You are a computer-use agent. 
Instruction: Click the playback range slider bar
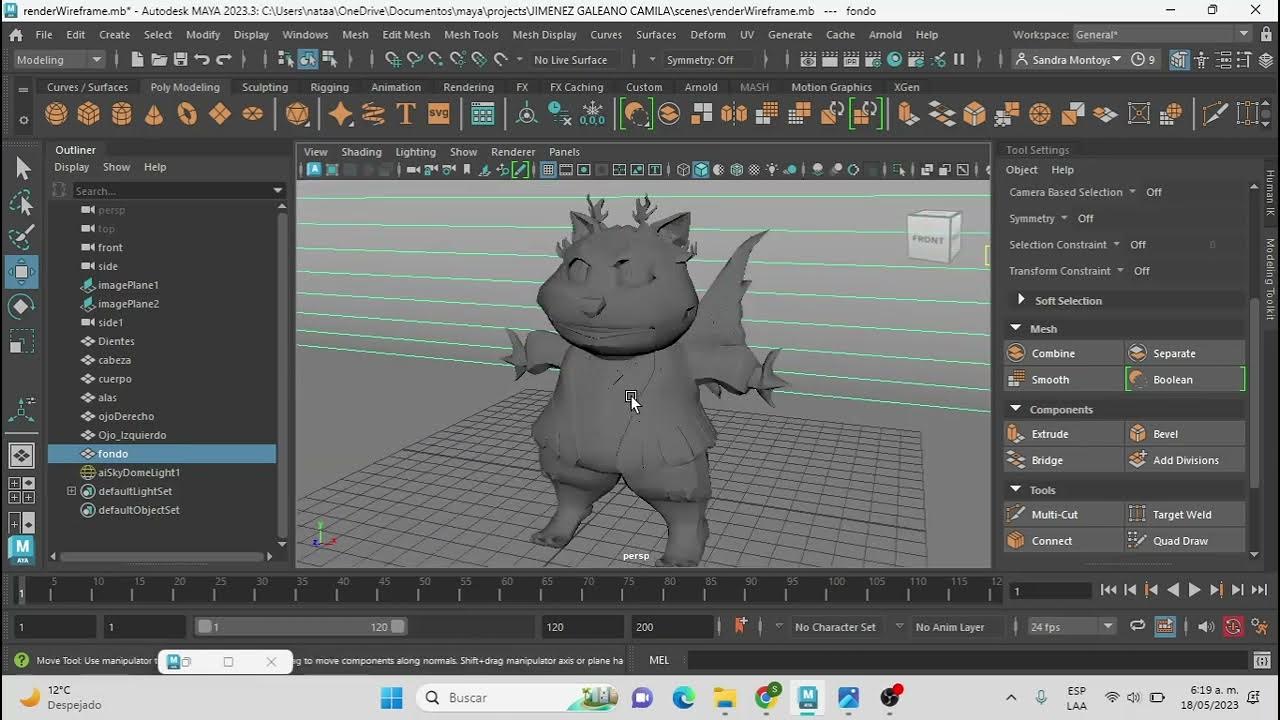(300, 627)
